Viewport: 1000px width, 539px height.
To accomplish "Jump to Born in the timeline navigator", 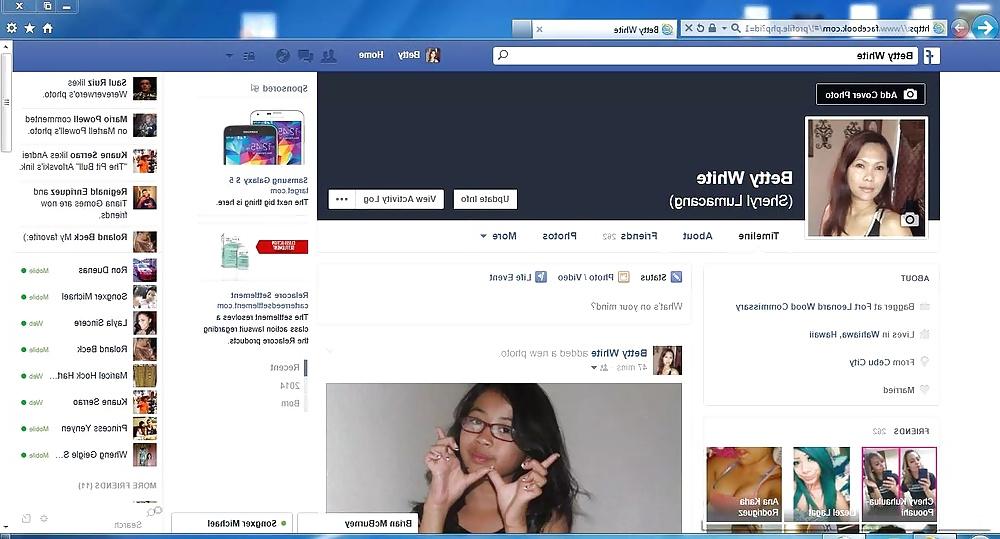I will [x=290, y=403].
